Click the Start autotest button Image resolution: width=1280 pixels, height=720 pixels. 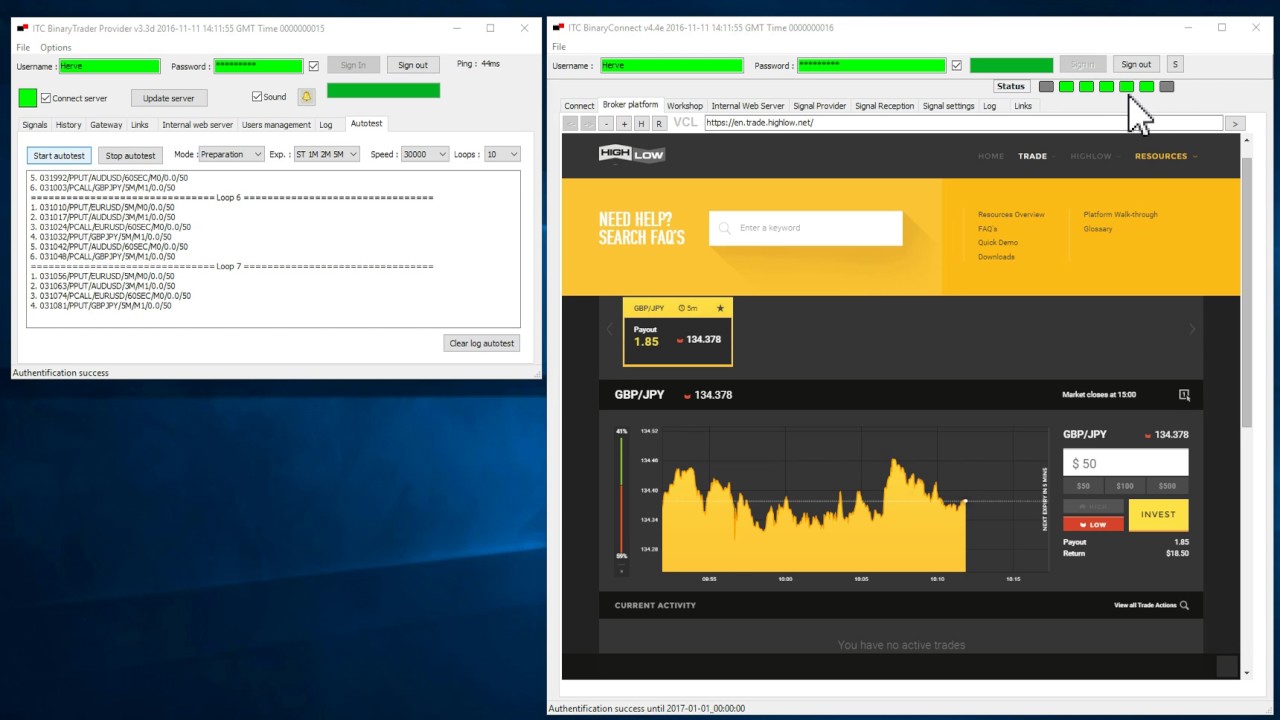pos(59,156)
